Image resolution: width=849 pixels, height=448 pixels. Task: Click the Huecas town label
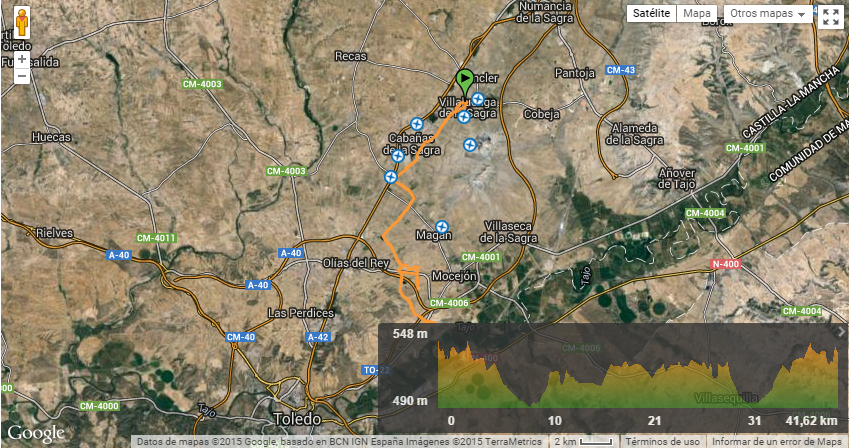coord(51,137)
